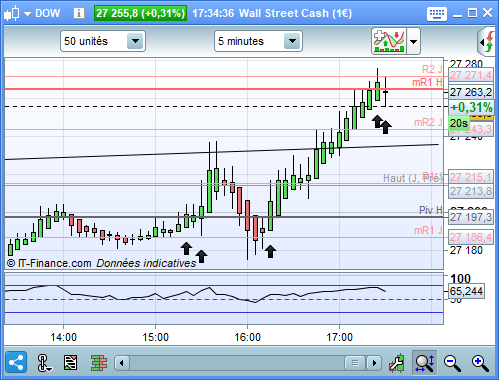Click the mR1 J line label

(x=428, y=230)
